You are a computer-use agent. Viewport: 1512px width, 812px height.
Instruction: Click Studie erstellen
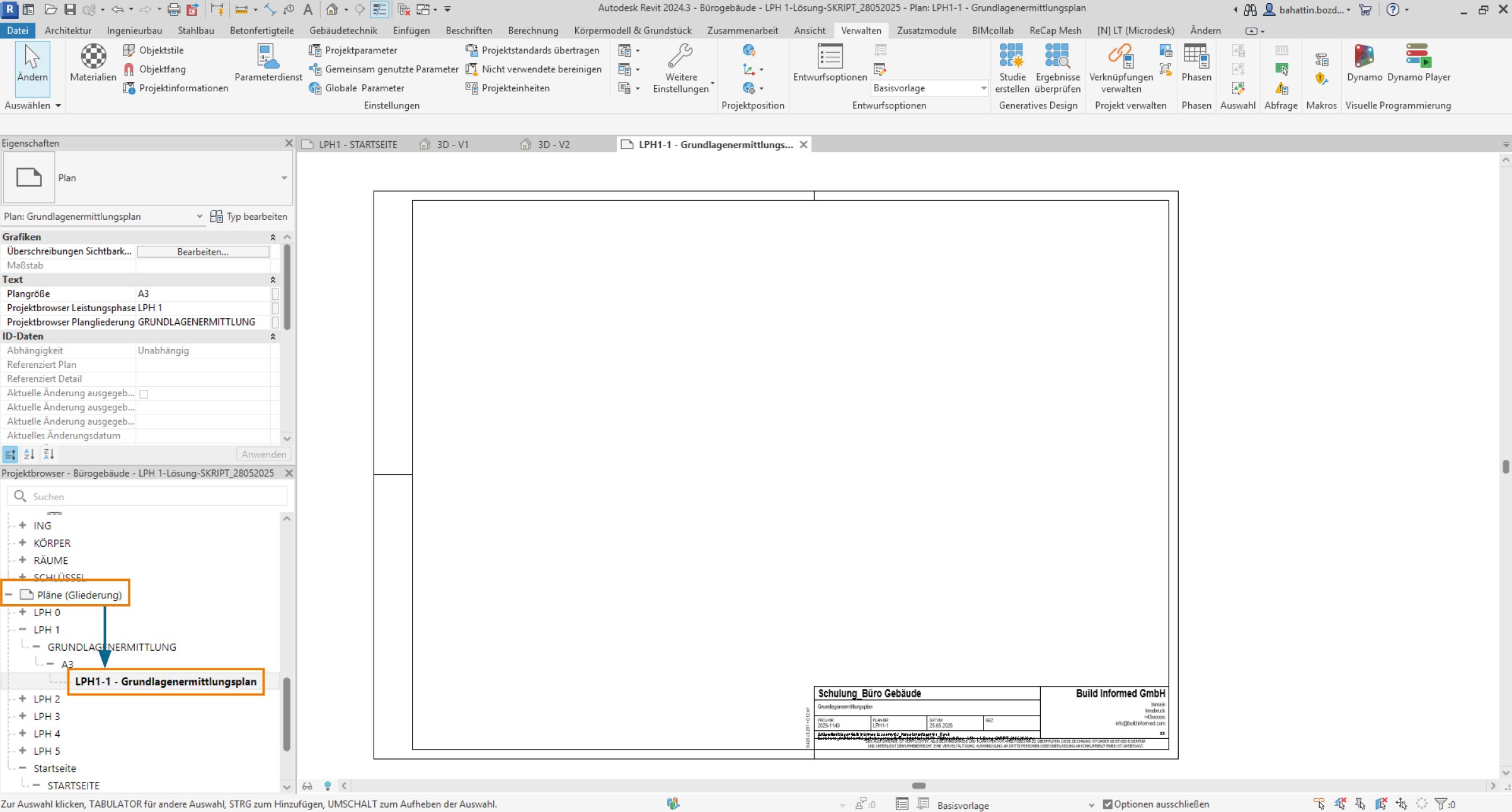(x=1012, y=68)
